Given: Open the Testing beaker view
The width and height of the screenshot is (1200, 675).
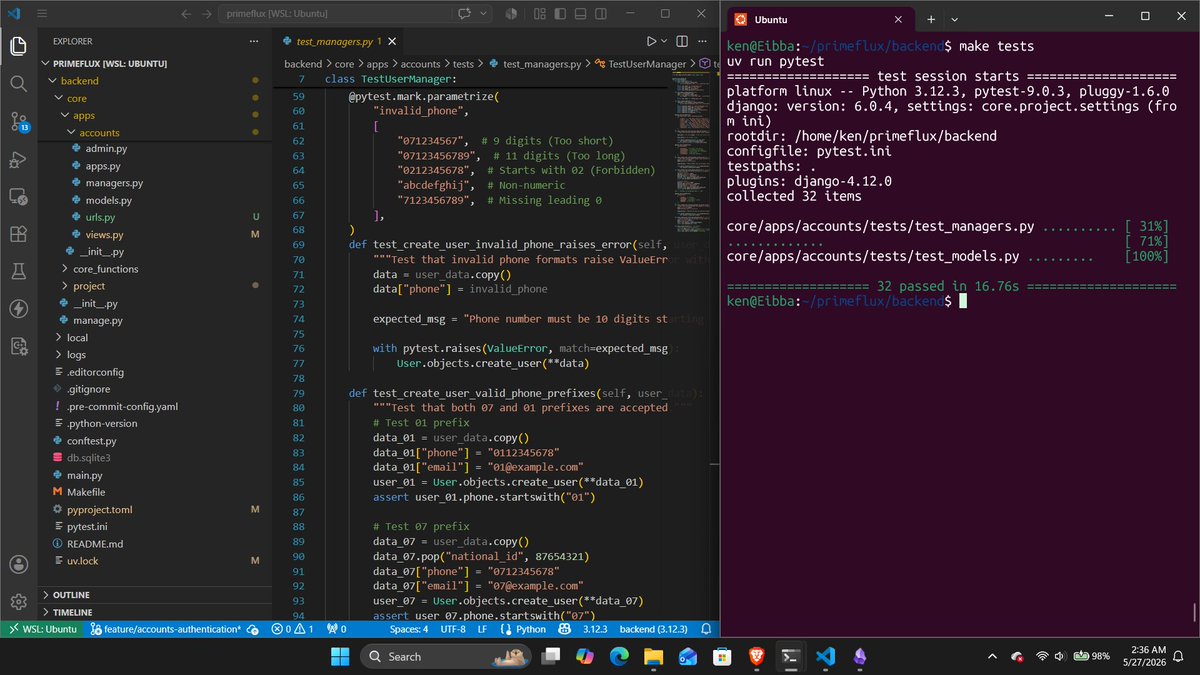Looking at the screenshot, I should coord(18,271).
